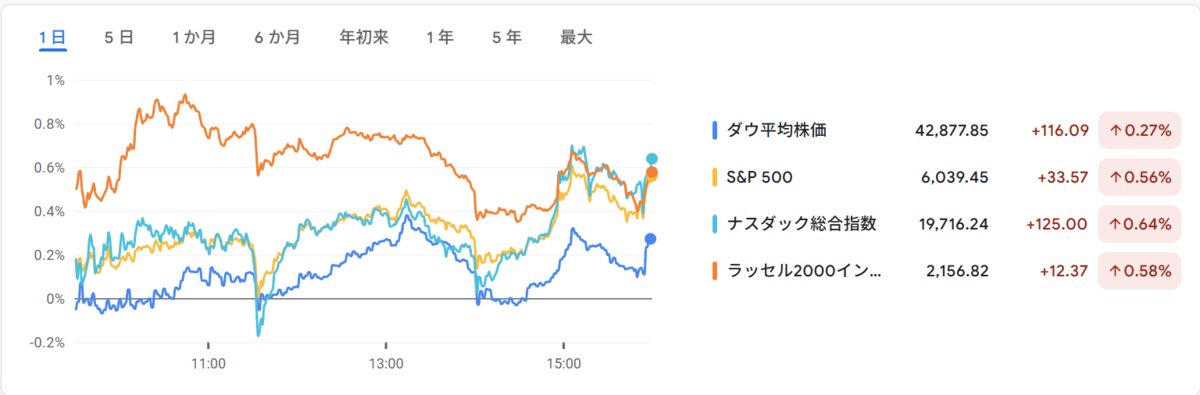Click the light blue Nasdaq endpoint dot
The width and height of the screenshot is (1200, 395).
(651, 159)
